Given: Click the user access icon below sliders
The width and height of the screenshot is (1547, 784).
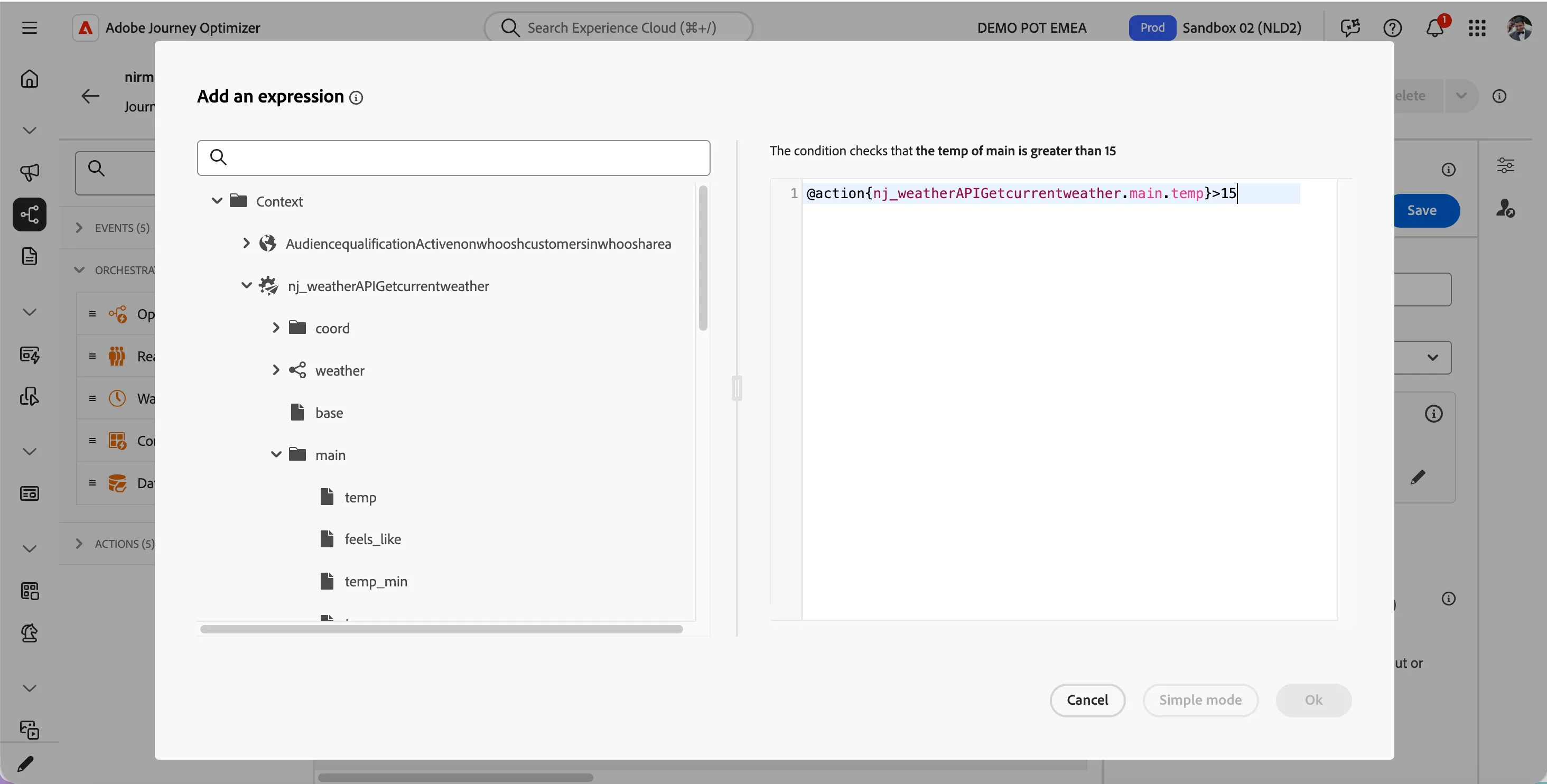Looking at the screenshot, I should pos(1505,208).
